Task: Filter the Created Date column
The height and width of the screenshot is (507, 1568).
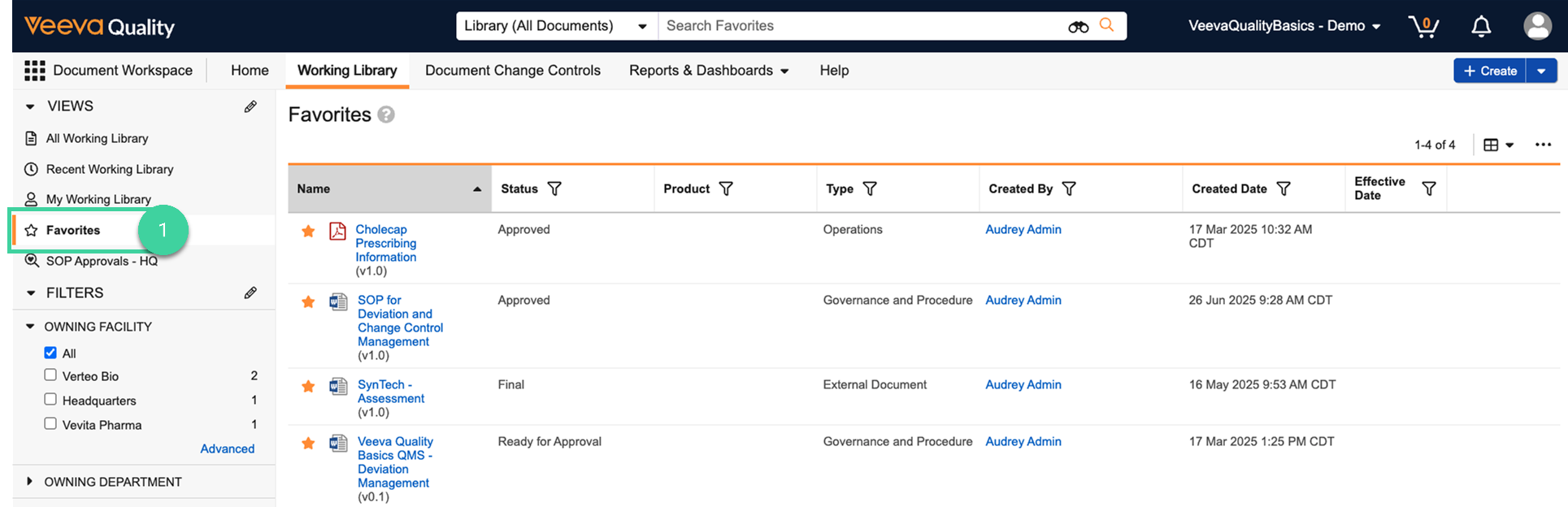Action: (x=1284, y=188)
